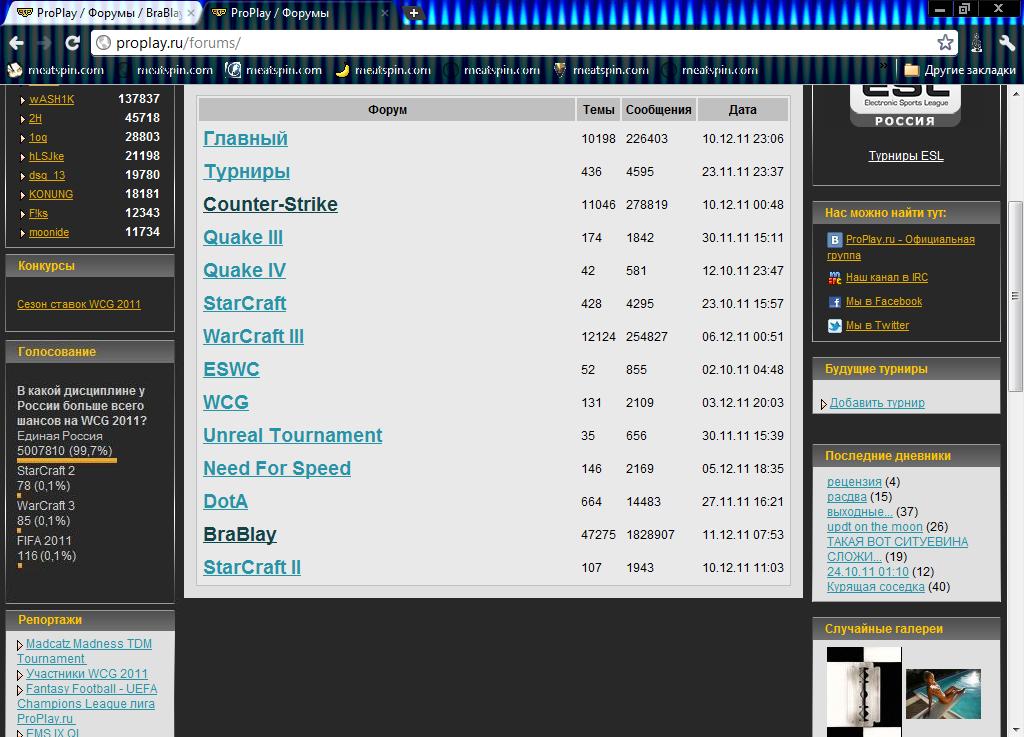Open the рецензия diary entry
The width and height of the screenshot is (1024, 737).
pos(854,482)
